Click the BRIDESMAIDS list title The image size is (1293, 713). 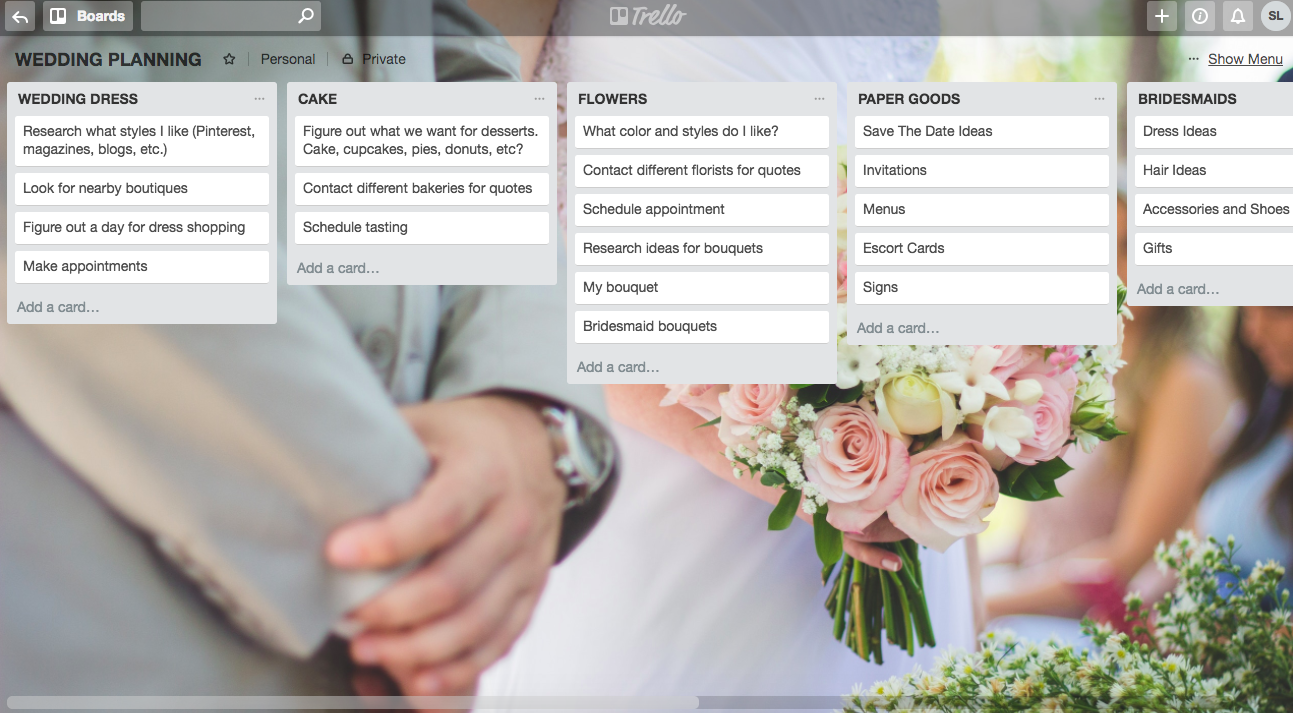1187,99
